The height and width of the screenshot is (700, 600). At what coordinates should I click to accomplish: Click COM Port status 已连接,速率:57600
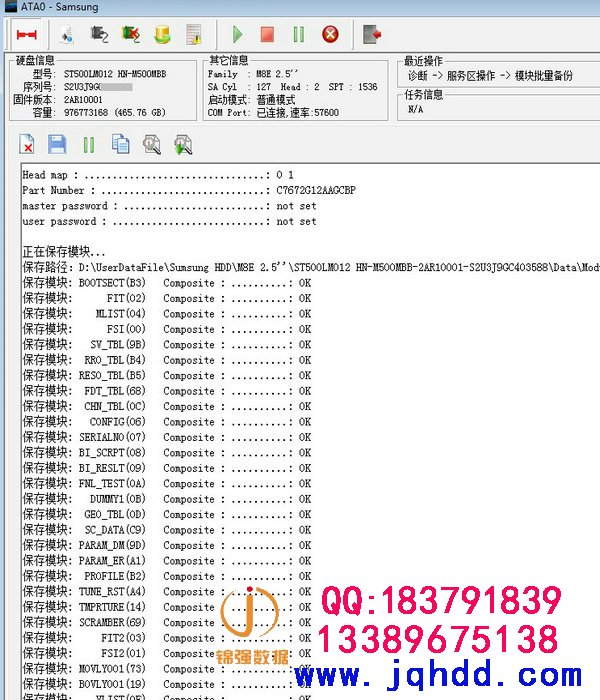click(x=297, y=112)
